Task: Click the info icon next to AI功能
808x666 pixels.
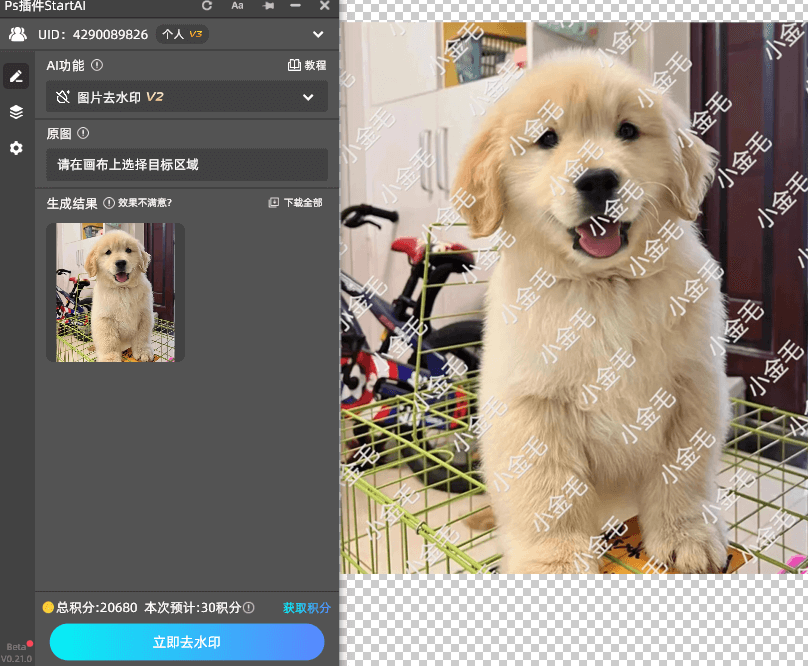Action: click(95, 65)
